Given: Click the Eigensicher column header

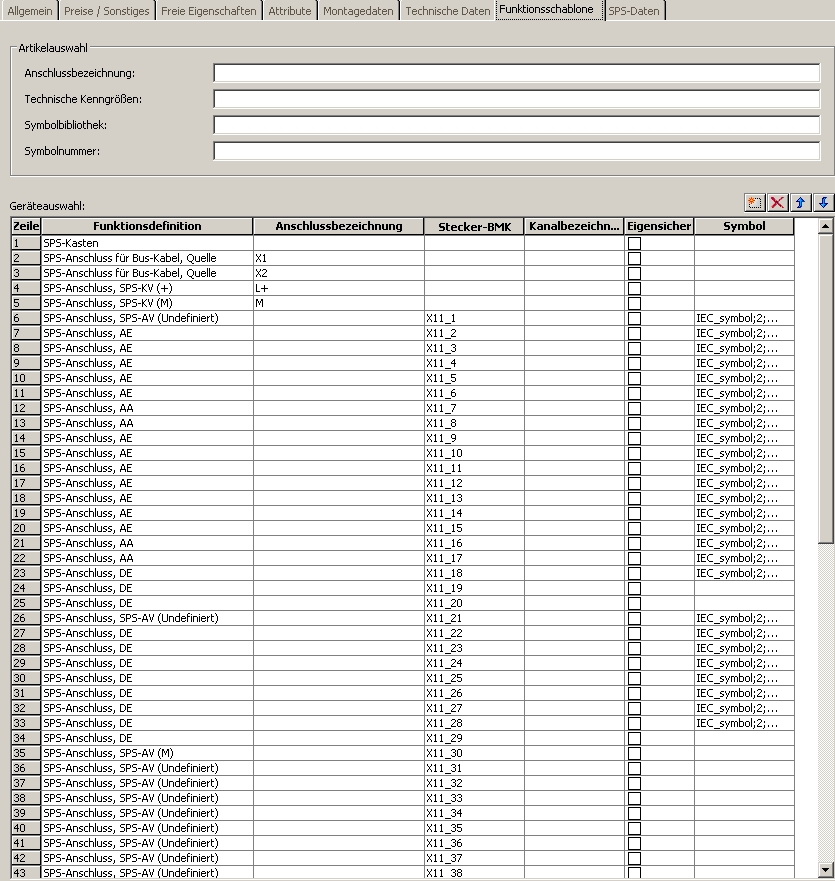Looking at the screenshot, I should click(659, 226).
